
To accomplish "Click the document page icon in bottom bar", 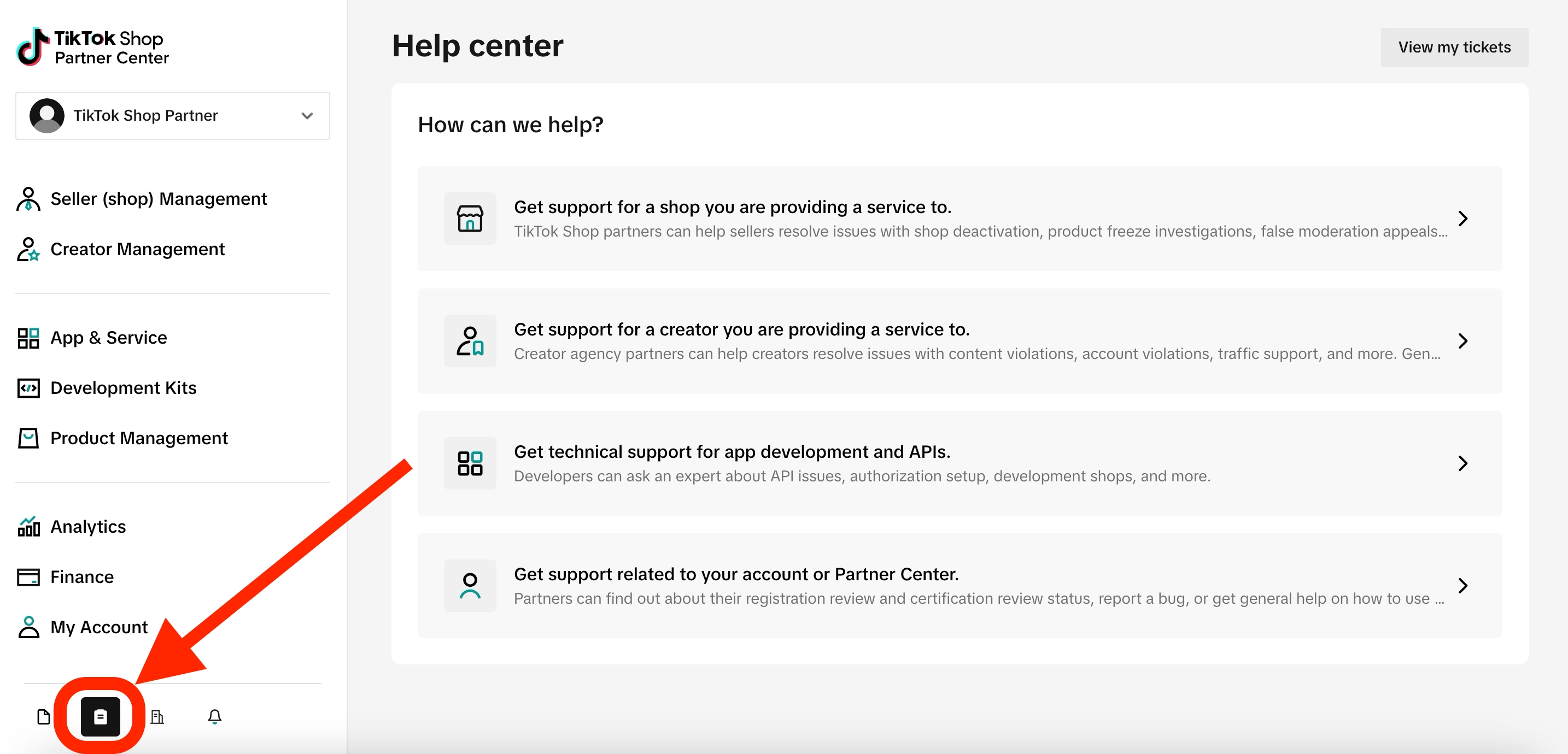I will click(x=43, y=716).
